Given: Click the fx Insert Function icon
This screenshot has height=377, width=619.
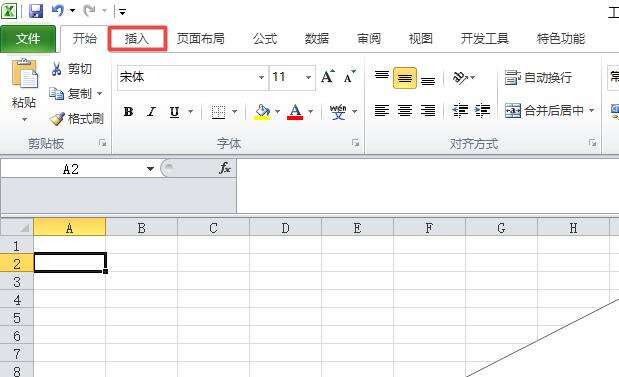Looking at the screenshot, I should tap(225, 168).
